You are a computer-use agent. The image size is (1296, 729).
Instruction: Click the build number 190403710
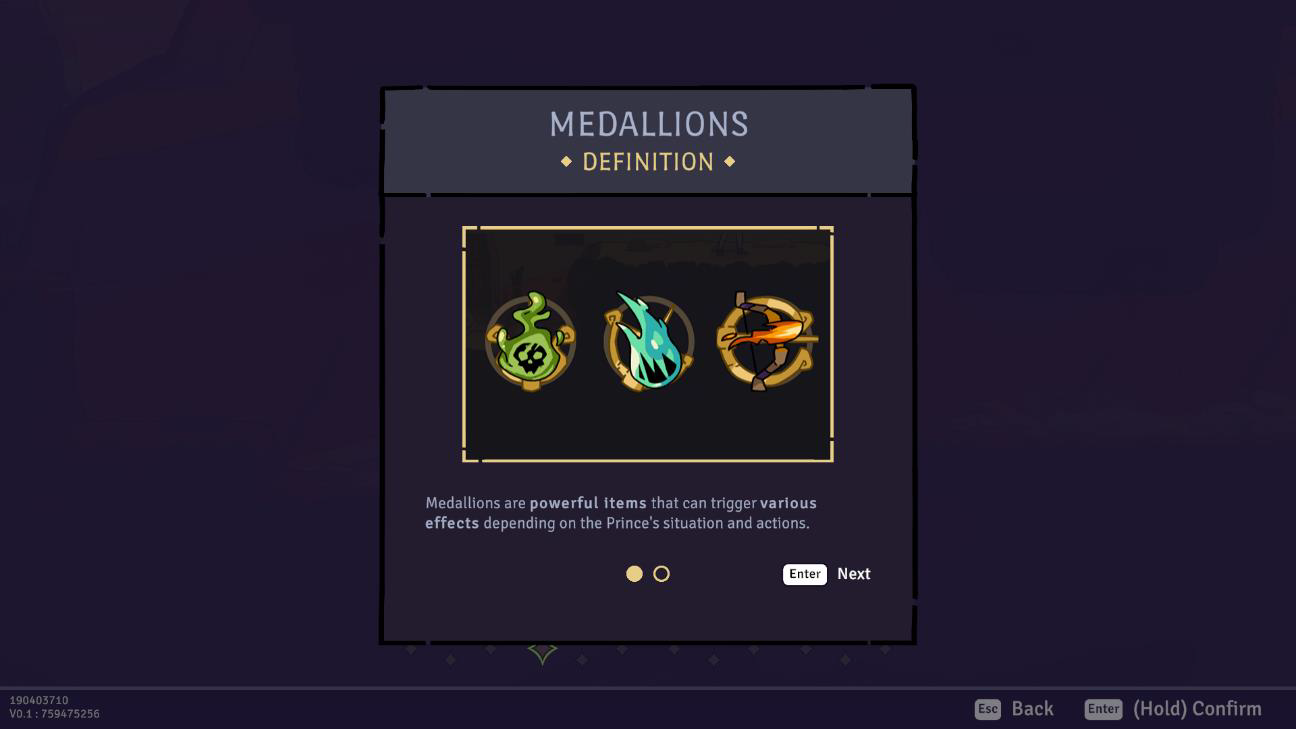[39, 701]
